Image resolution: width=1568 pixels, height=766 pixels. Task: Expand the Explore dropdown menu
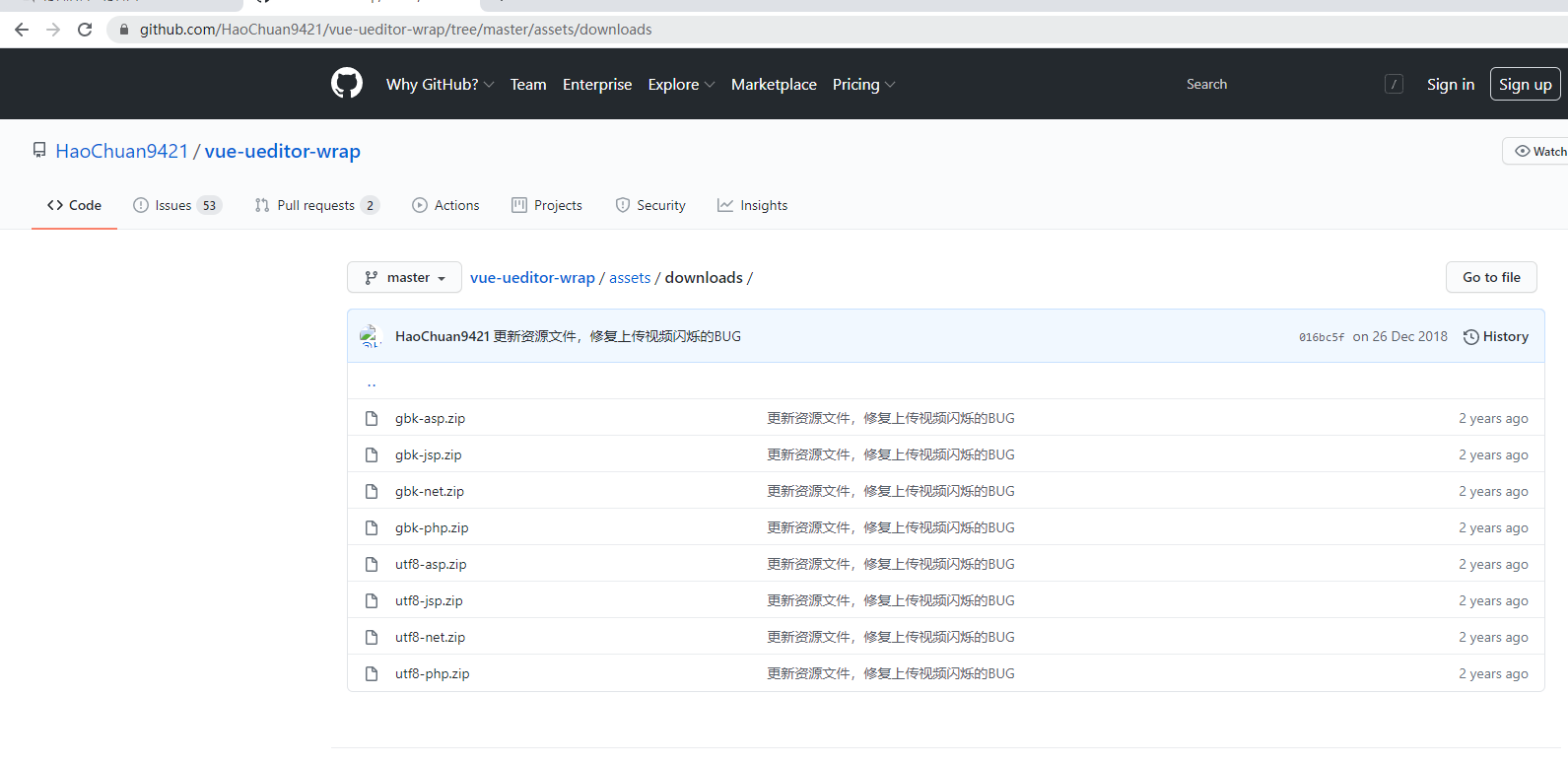[x=681, y=85]
